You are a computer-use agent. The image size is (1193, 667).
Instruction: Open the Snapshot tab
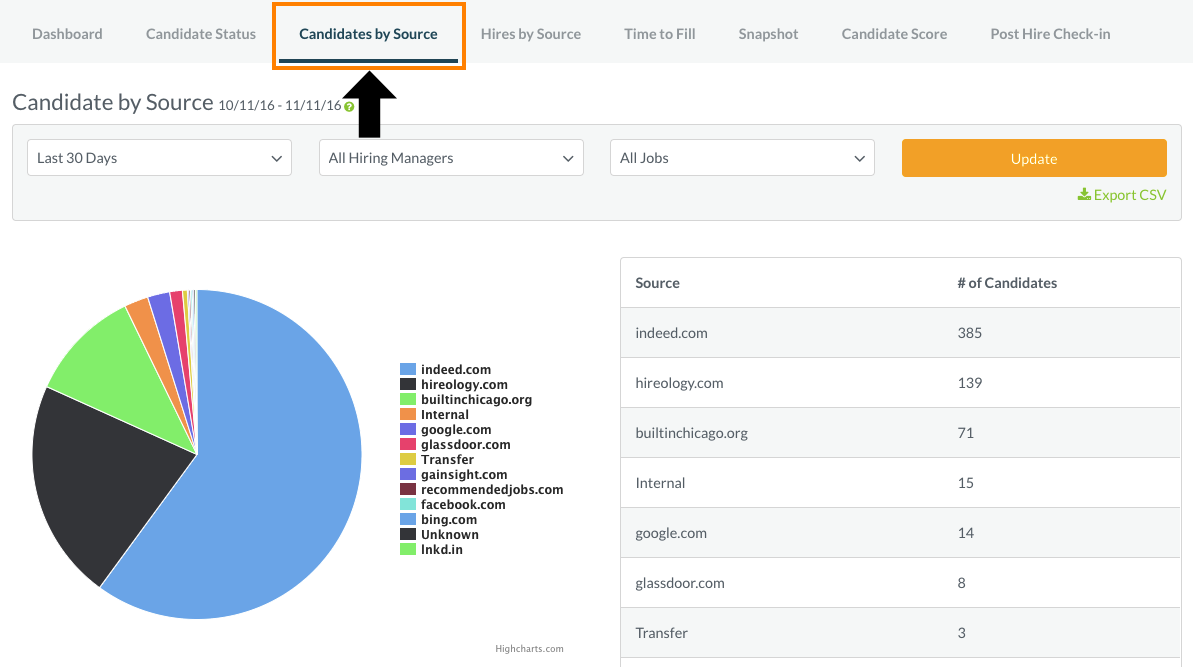coord(768,34)
